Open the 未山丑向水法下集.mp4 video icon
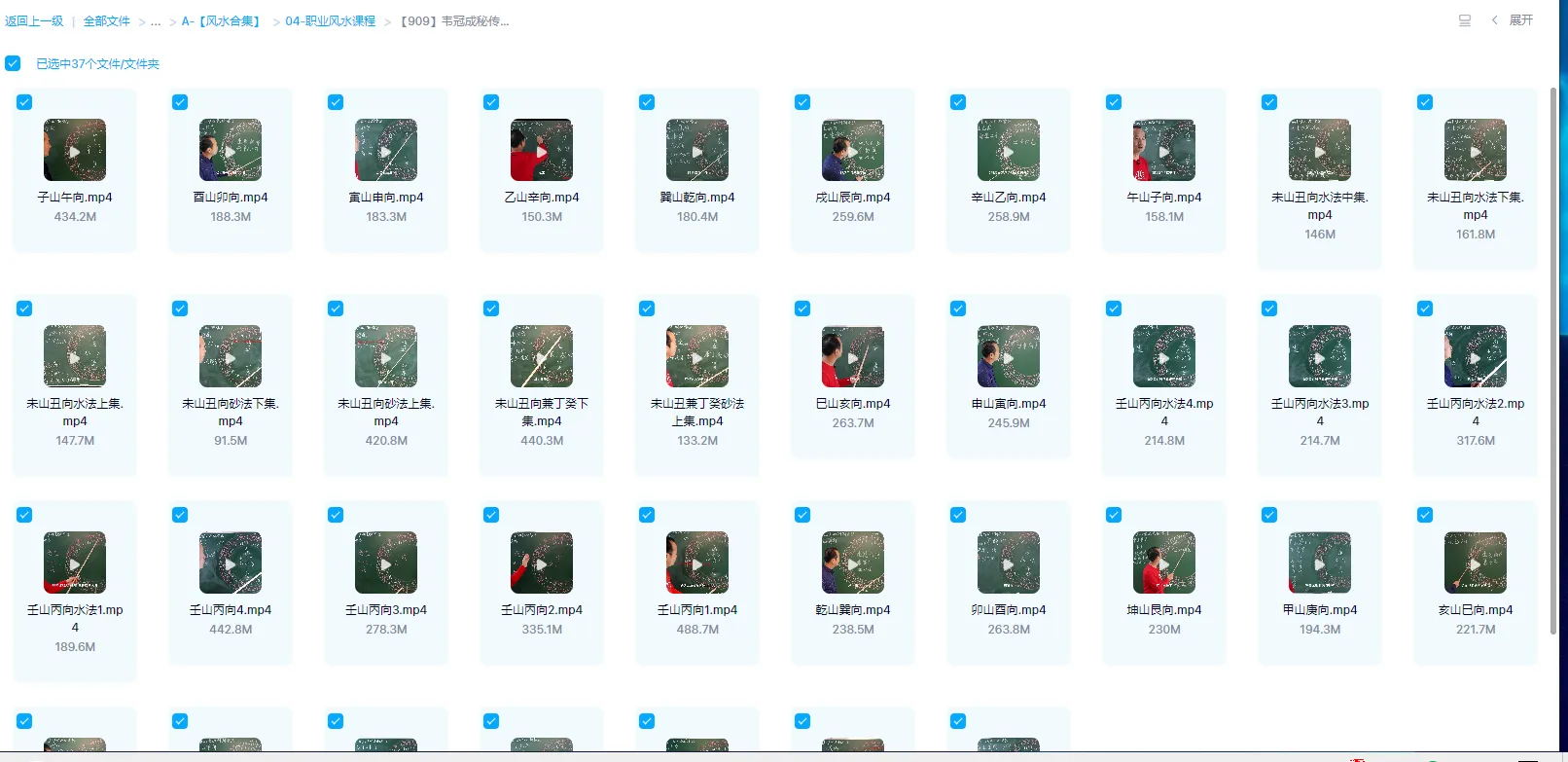This screenshot has width=1568, height=762. [x=1476, y=150]
